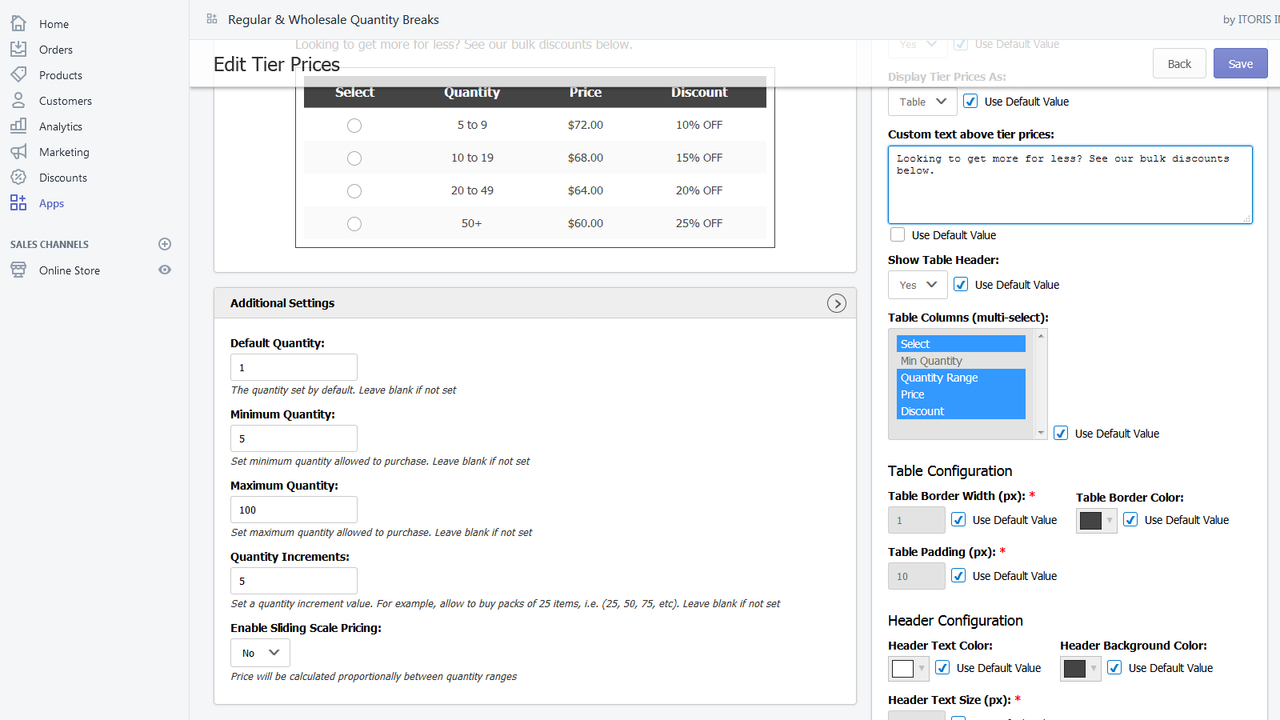This screenshot has height=720, width=1280.
Task: Select the Discounts sidebar icon
Action: (18, 177)
